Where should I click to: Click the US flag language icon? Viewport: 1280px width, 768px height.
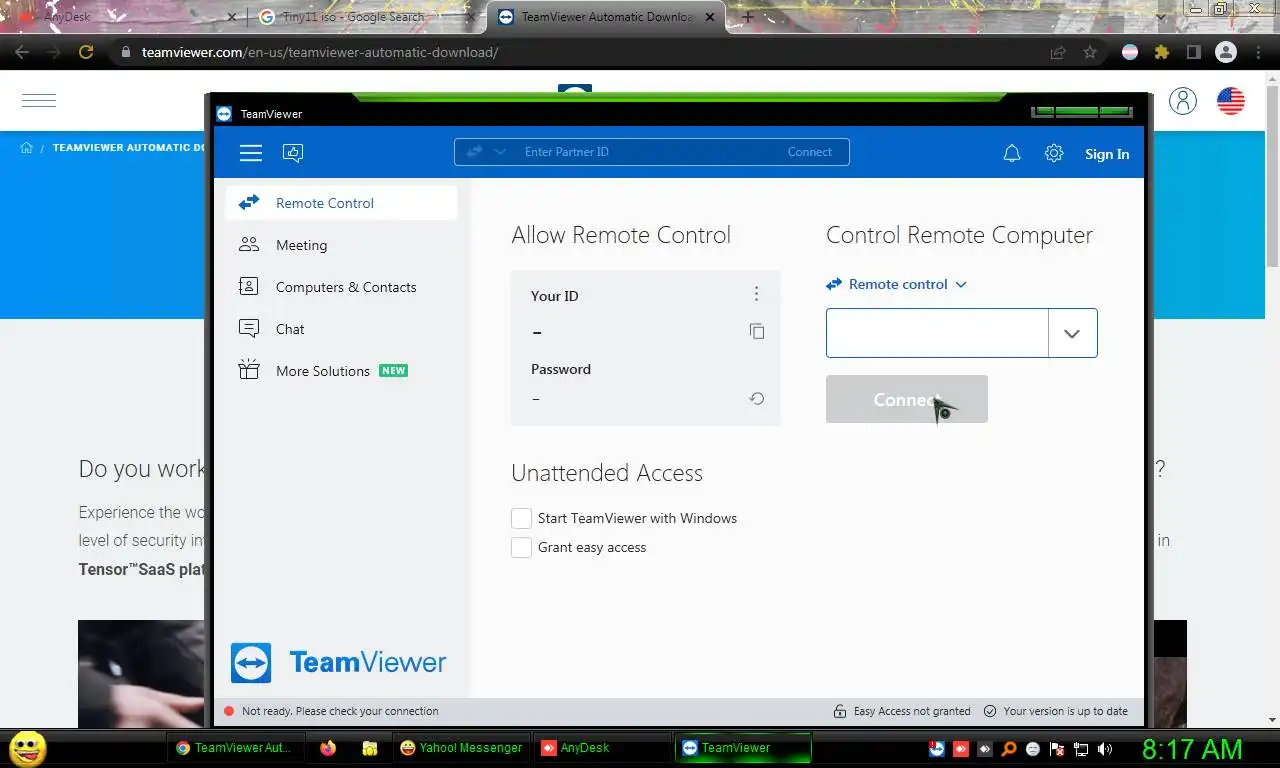1231,100
